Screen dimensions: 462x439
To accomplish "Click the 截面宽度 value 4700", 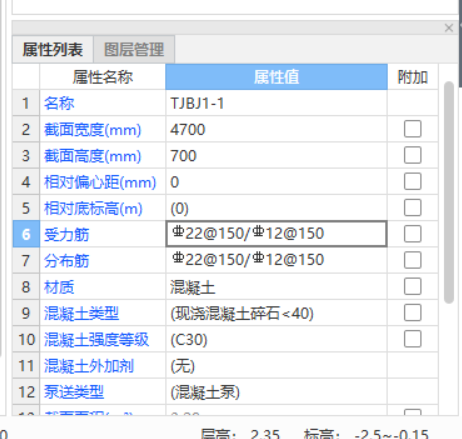I will point(188,129).
